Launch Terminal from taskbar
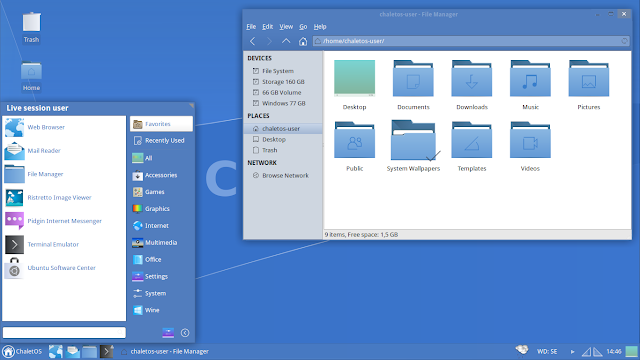 107,351
